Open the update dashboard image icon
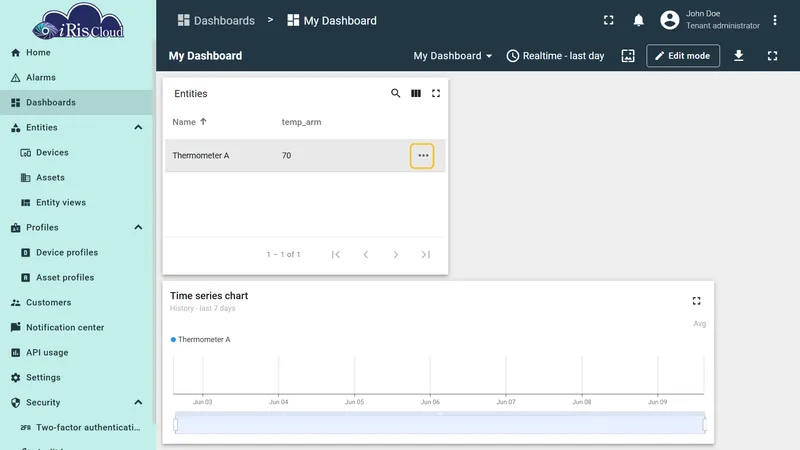This screenshot has width=800, height=450. 628,56
